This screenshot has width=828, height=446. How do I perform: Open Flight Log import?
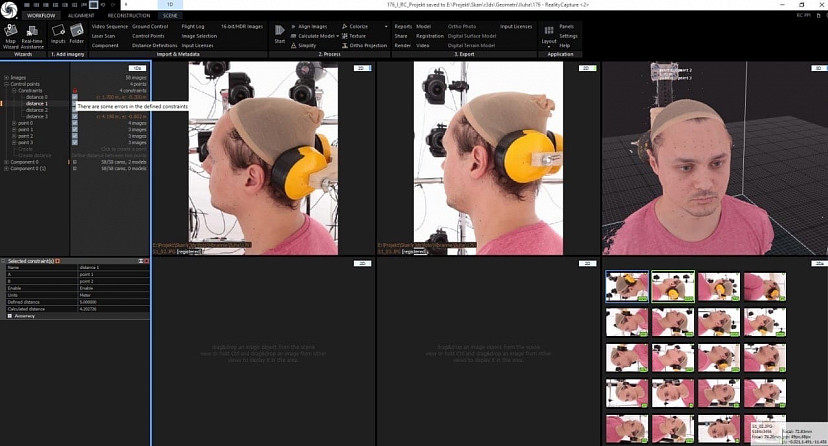click(x=193, y=26)
